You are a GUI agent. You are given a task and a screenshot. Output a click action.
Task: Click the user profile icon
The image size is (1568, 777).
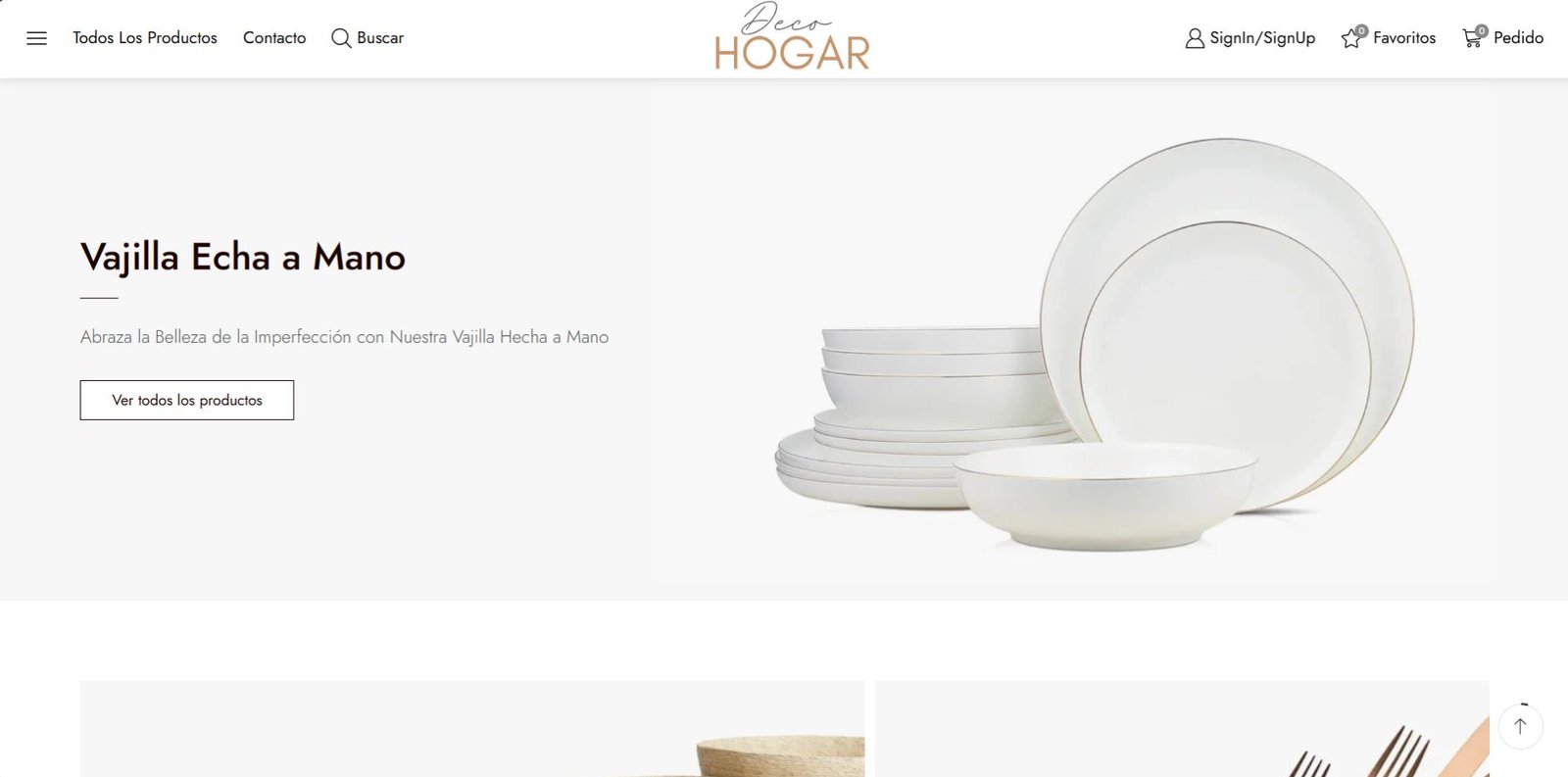click(x=1195, y=38)
